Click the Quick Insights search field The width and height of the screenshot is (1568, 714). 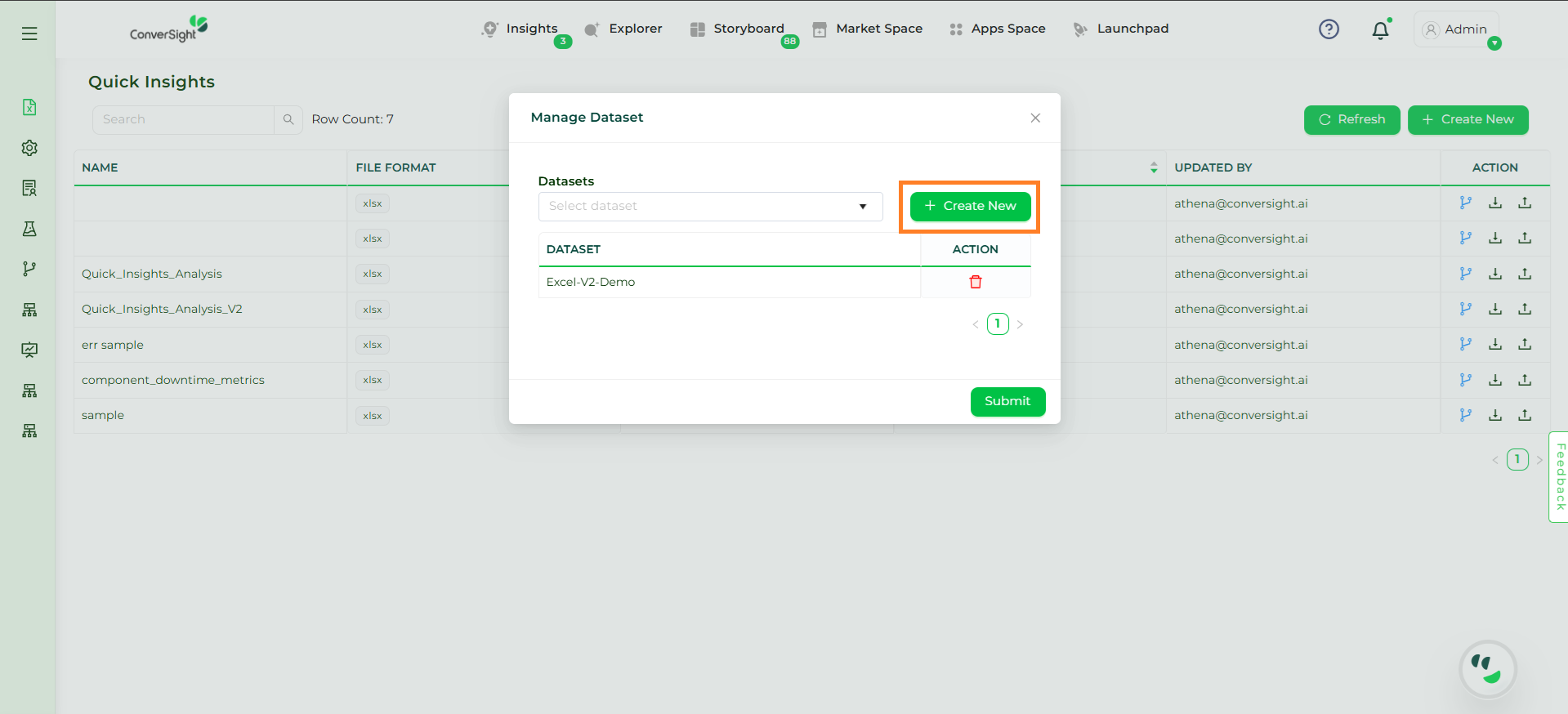[183, 119]
